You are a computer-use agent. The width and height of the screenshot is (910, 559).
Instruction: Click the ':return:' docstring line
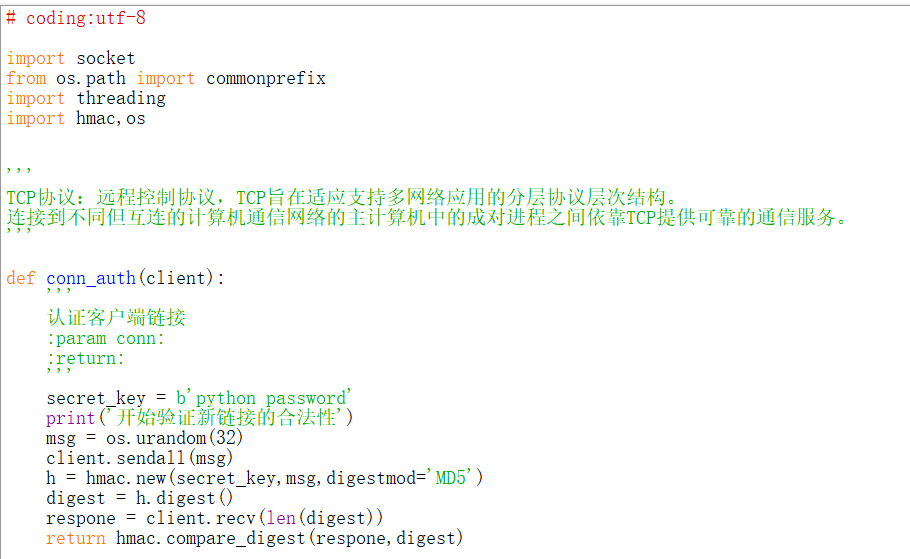click(85, 358)
